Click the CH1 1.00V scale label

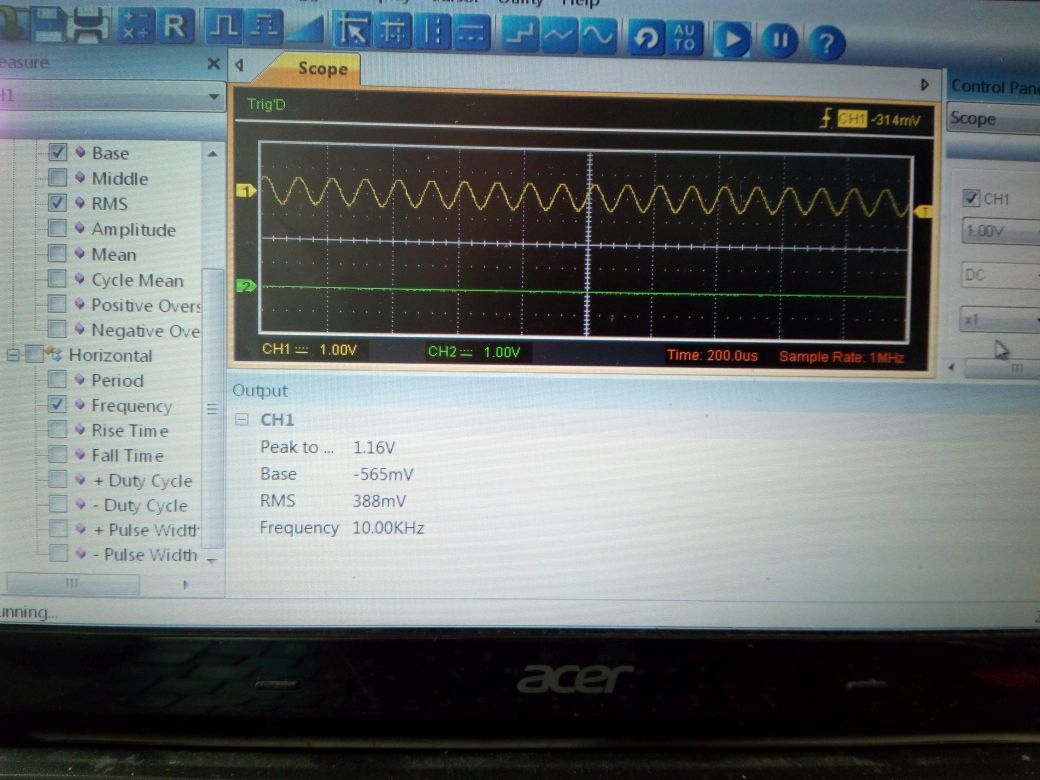point(309,349)
